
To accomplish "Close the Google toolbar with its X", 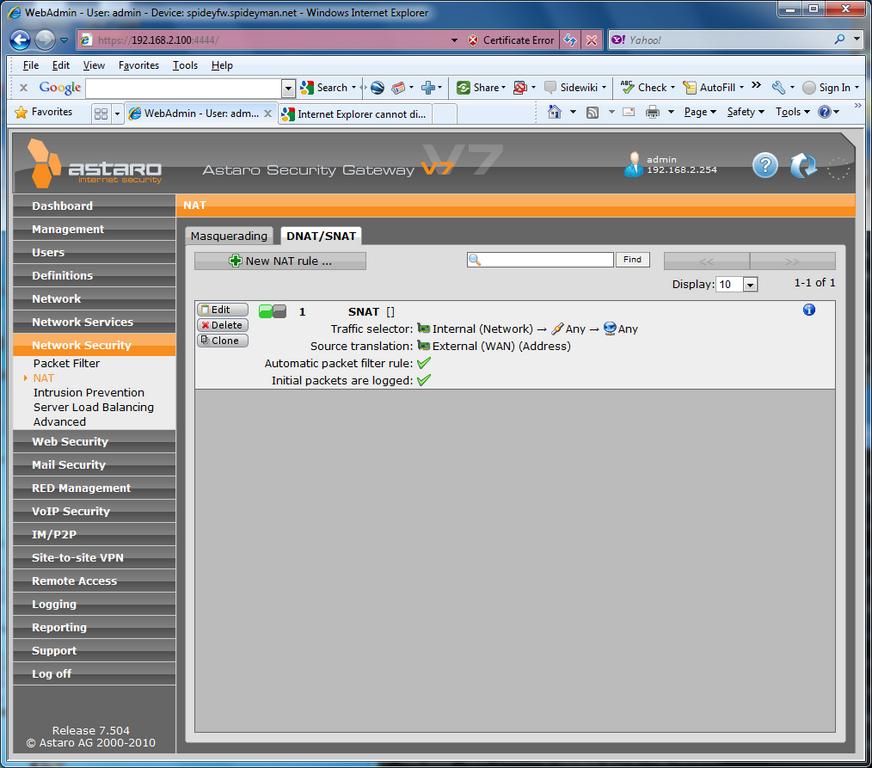I will tap(23, 87).
